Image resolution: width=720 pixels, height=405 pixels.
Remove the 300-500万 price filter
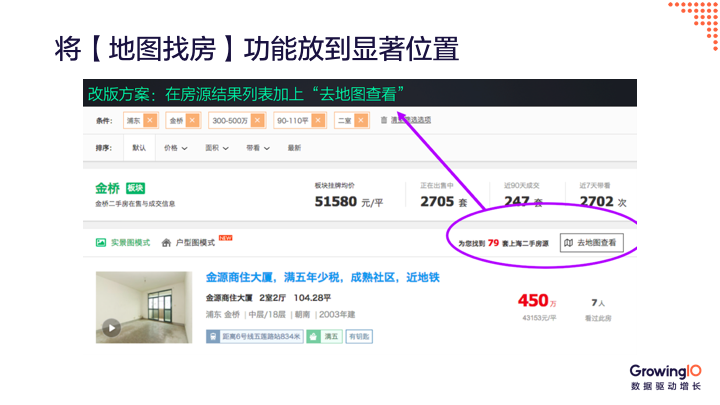coord(259,120)
